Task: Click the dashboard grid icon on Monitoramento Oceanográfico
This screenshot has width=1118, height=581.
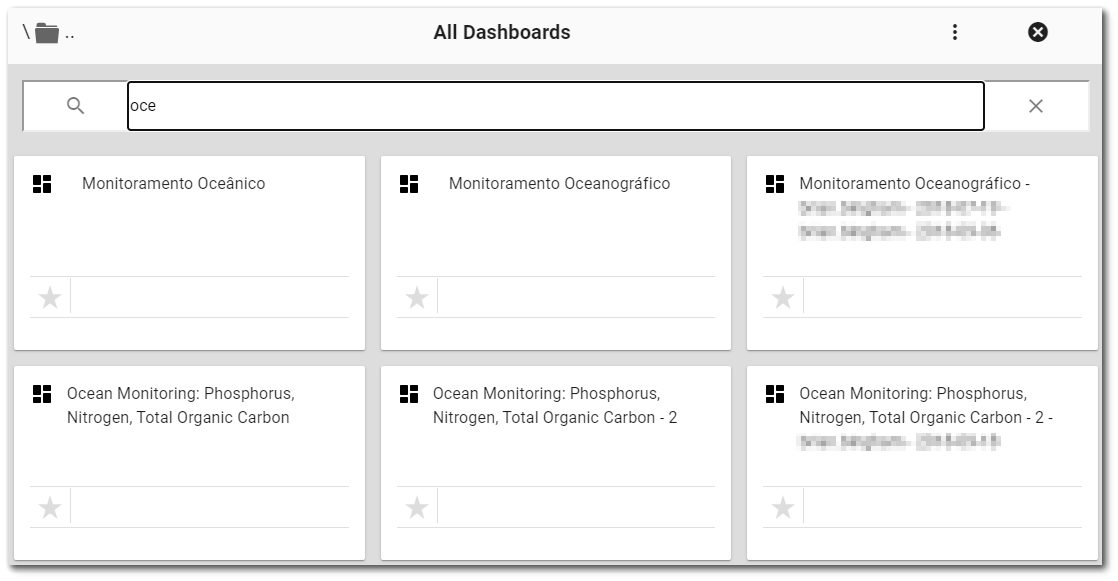Action: point(409,183)
